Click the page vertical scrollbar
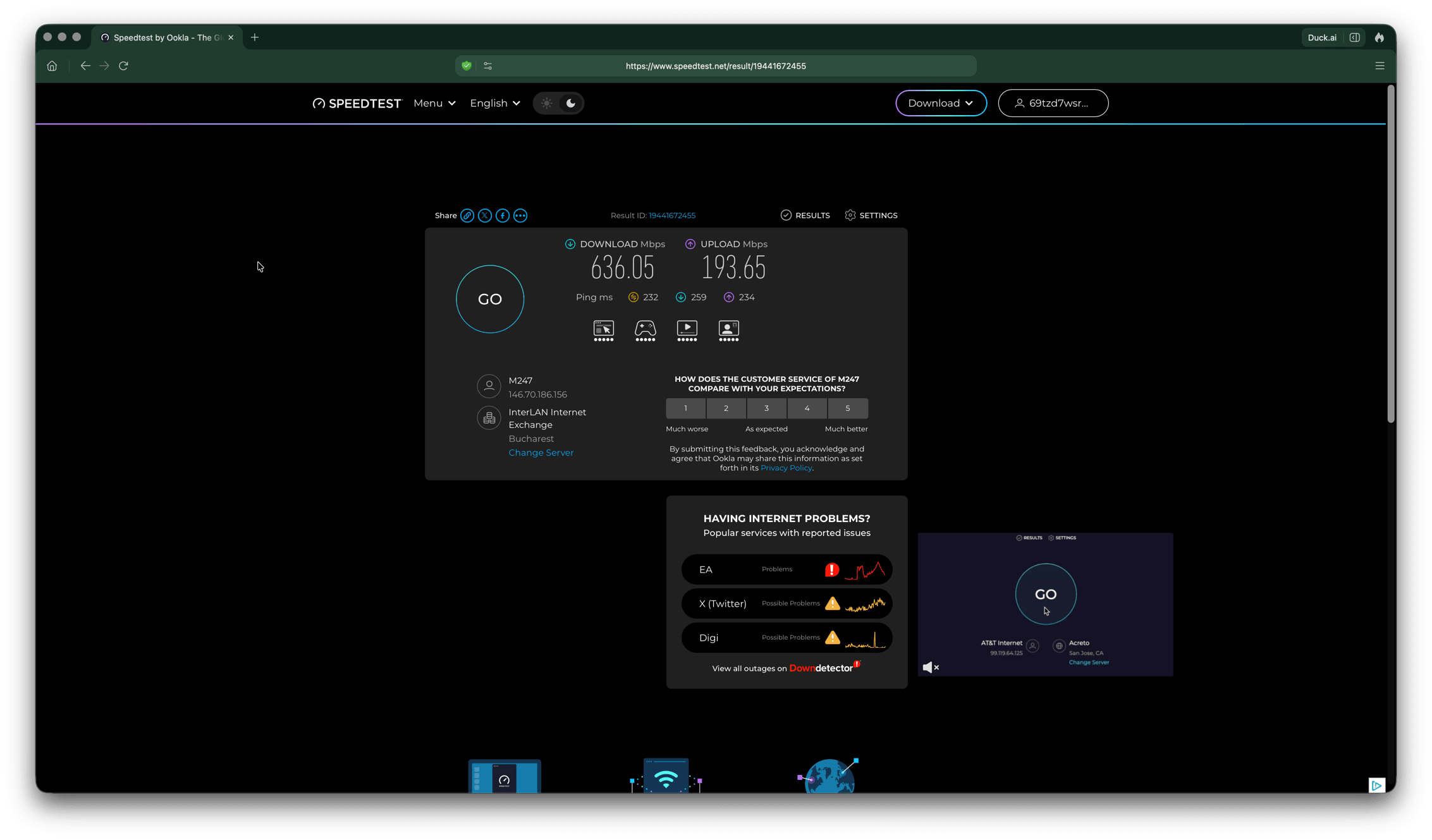 pos(1391,254)
